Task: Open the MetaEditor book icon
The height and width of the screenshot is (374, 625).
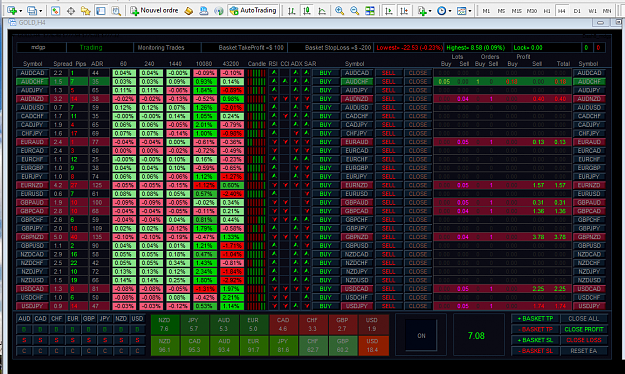Action: click(x=189, y=11)
